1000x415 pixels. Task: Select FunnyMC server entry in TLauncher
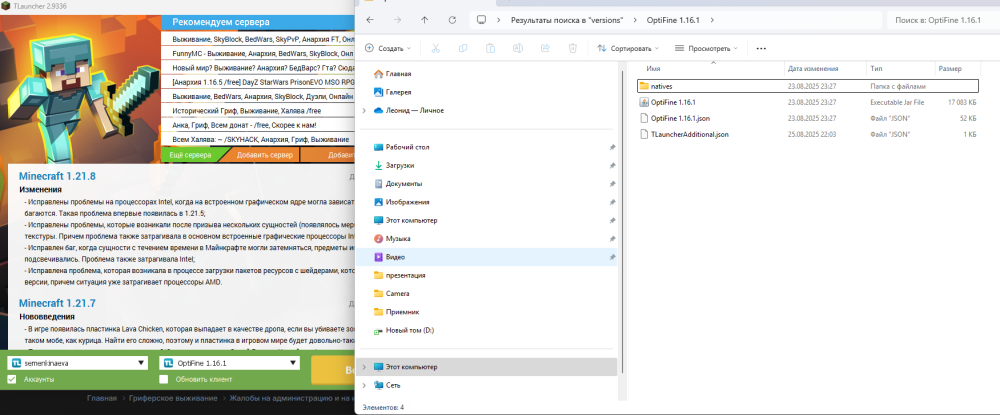(x=258, y=54)
